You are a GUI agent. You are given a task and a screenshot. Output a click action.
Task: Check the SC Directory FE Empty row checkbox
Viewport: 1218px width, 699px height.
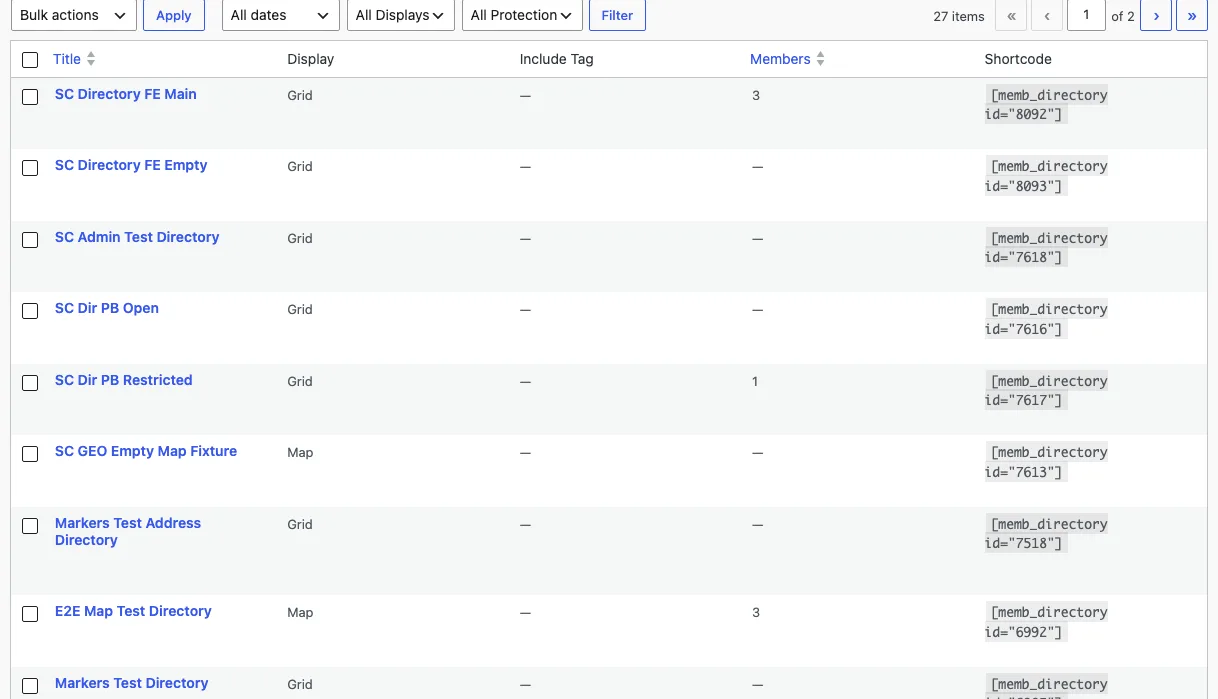pyautogui.click(x=30, y=168)
